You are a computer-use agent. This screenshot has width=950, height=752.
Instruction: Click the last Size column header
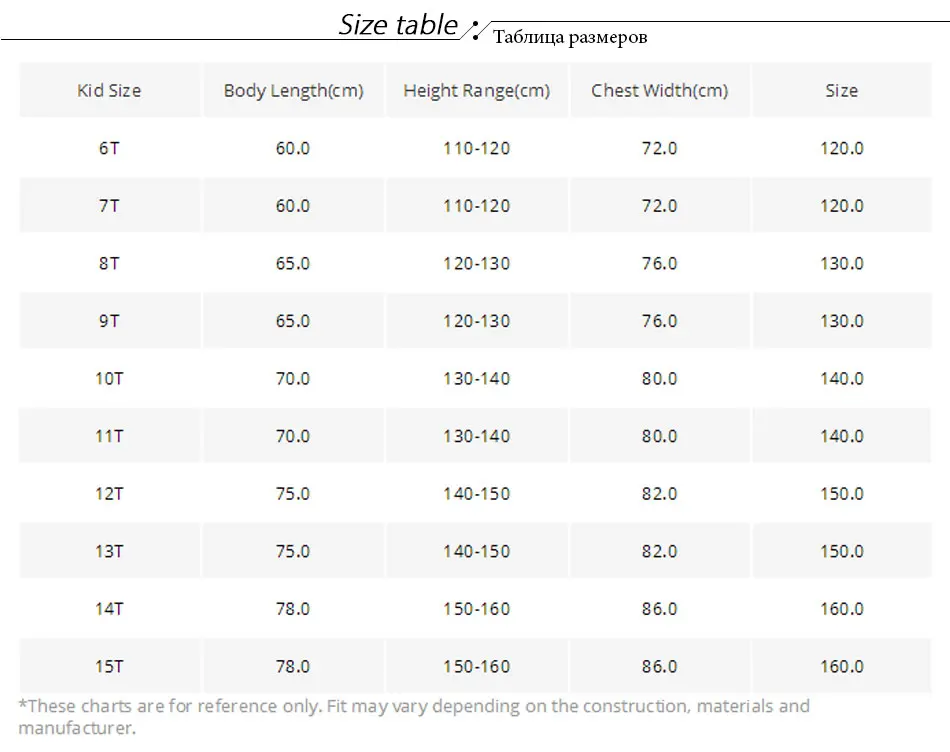(842, 90)
